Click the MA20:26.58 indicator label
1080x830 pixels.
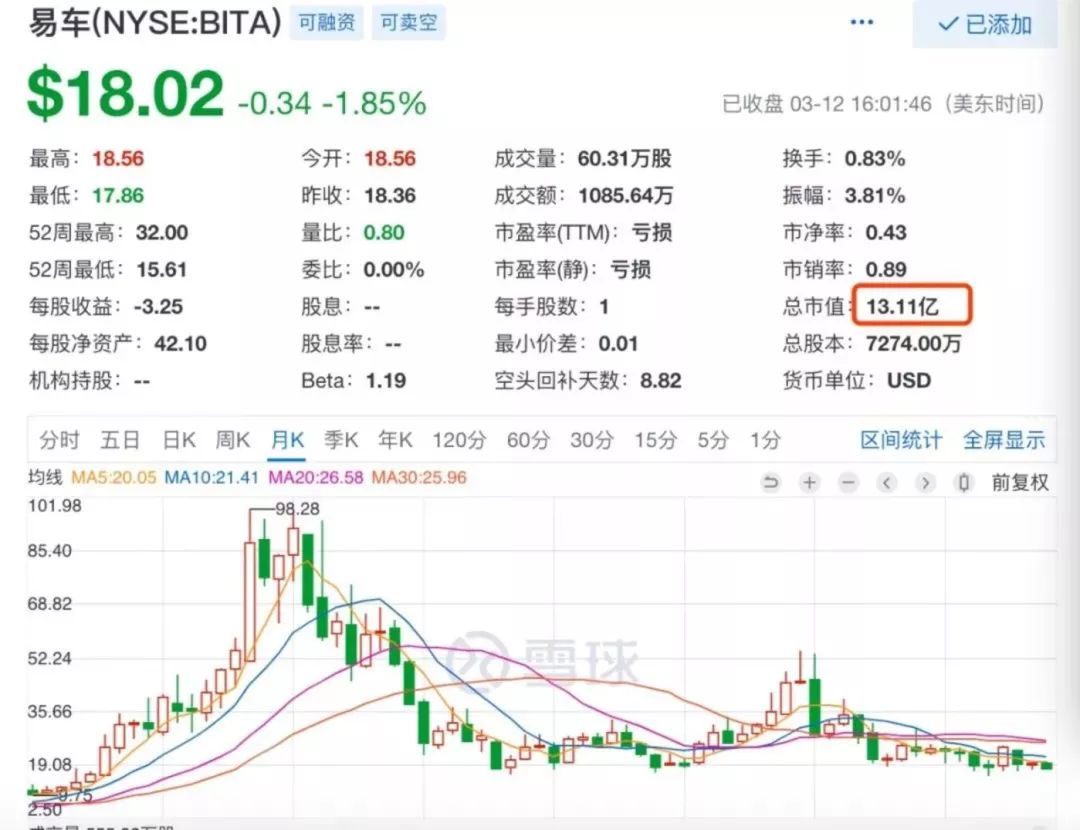point(315,477)
